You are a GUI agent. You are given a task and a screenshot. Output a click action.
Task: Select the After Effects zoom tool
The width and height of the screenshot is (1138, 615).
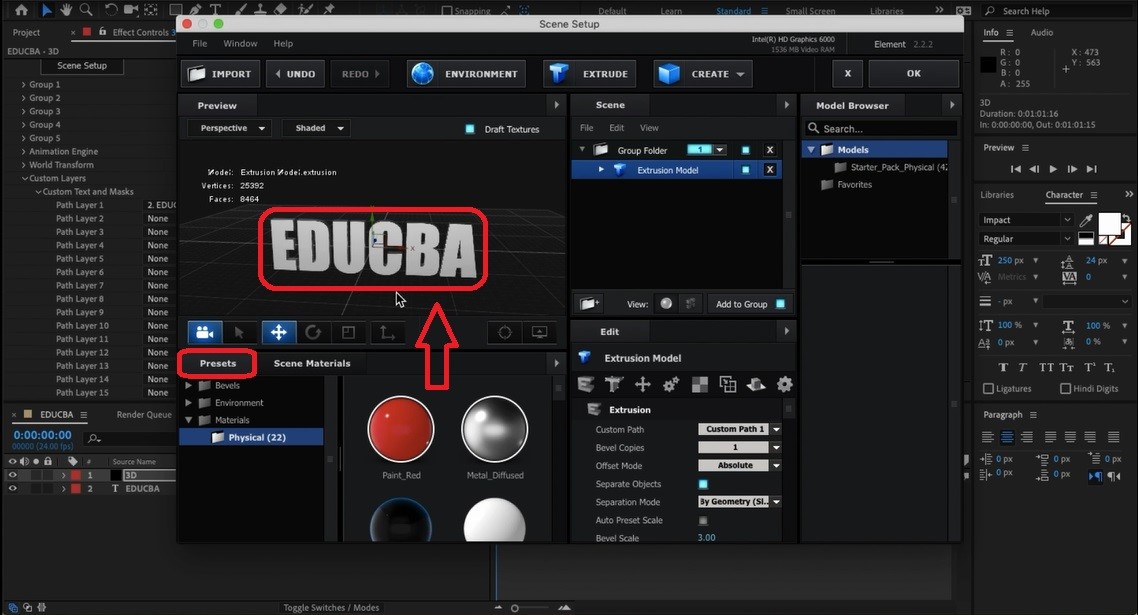pos(86,9)
